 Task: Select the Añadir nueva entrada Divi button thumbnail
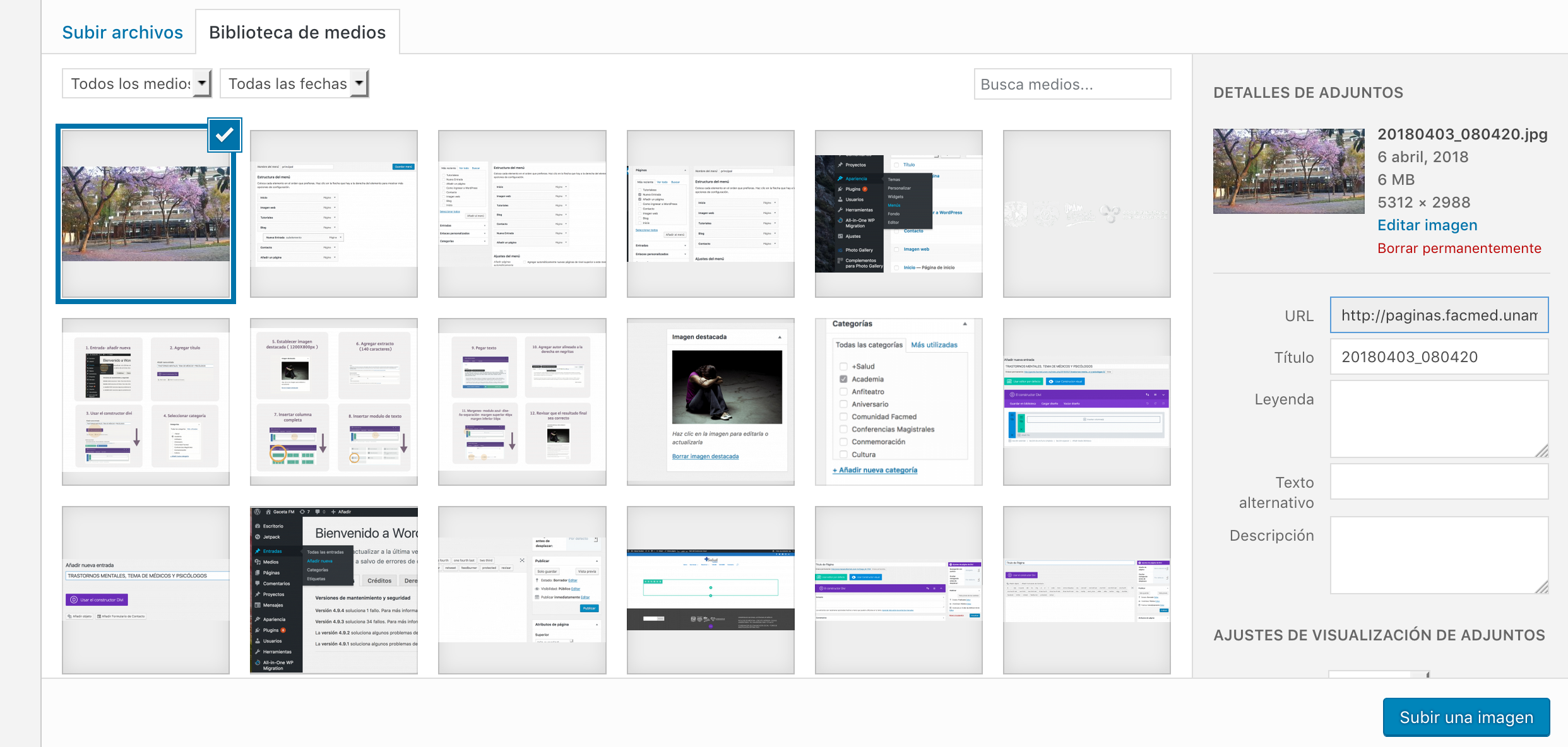146,589
